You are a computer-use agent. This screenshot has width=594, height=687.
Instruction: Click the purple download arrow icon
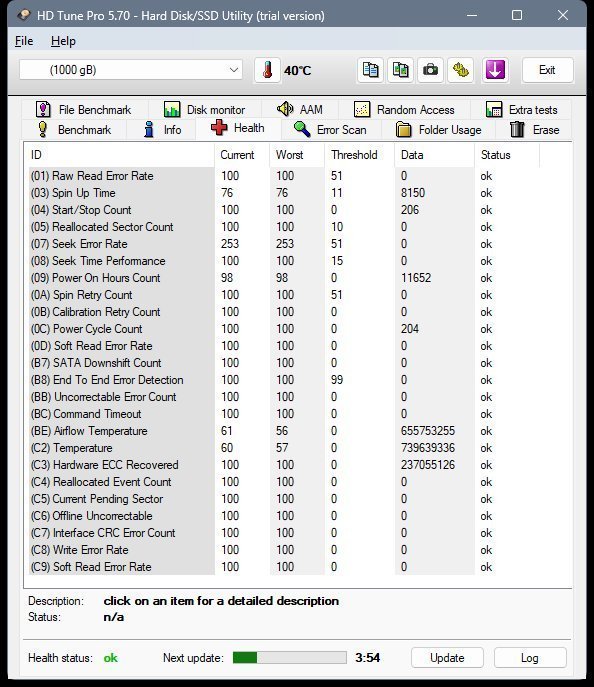[495, 70]
